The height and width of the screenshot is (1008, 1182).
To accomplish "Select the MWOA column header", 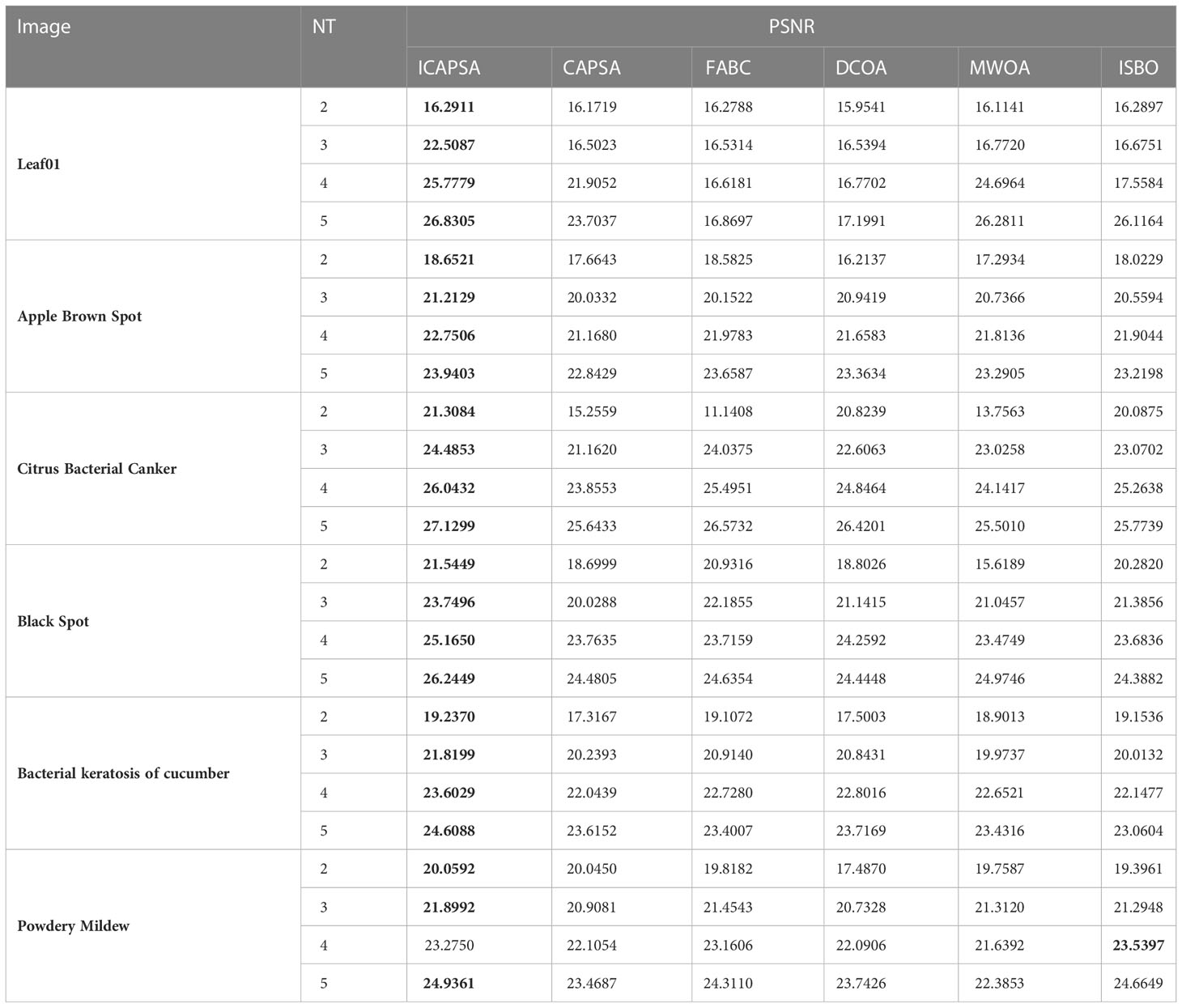I will pos(999,68).
